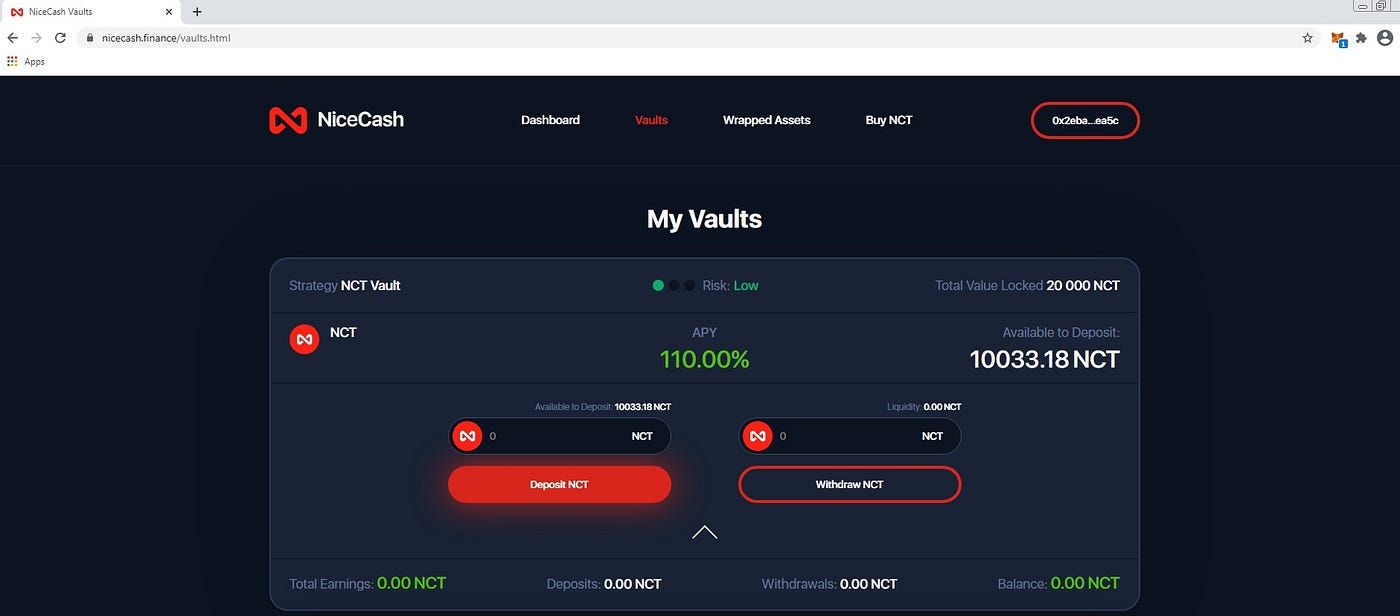
Task: Go forward with the browser forward arrow
Action: [x=36, y=38]
